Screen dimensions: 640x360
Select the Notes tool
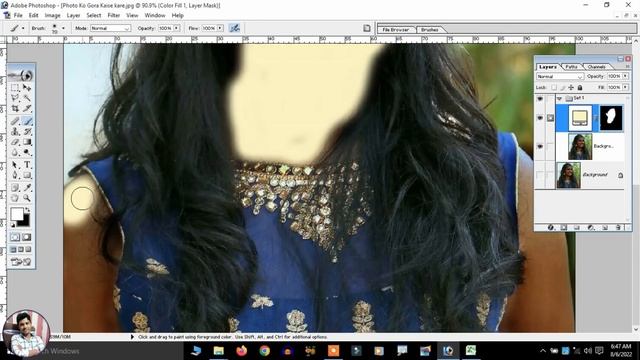coord(15,188)
